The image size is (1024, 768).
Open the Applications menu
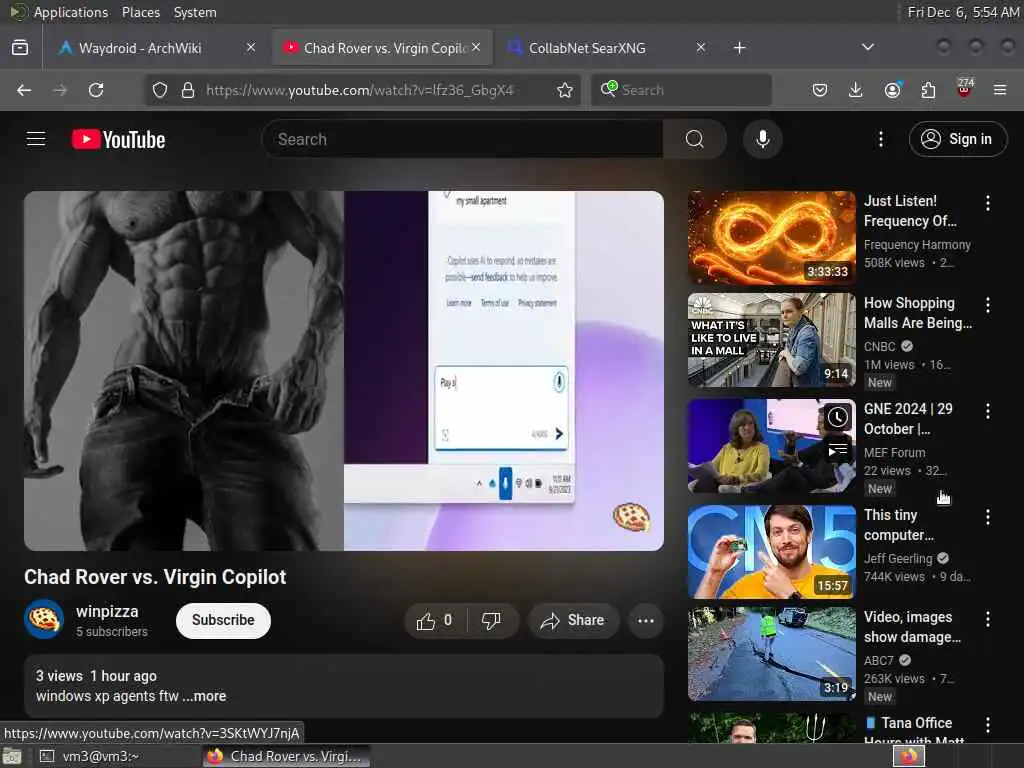71,12
